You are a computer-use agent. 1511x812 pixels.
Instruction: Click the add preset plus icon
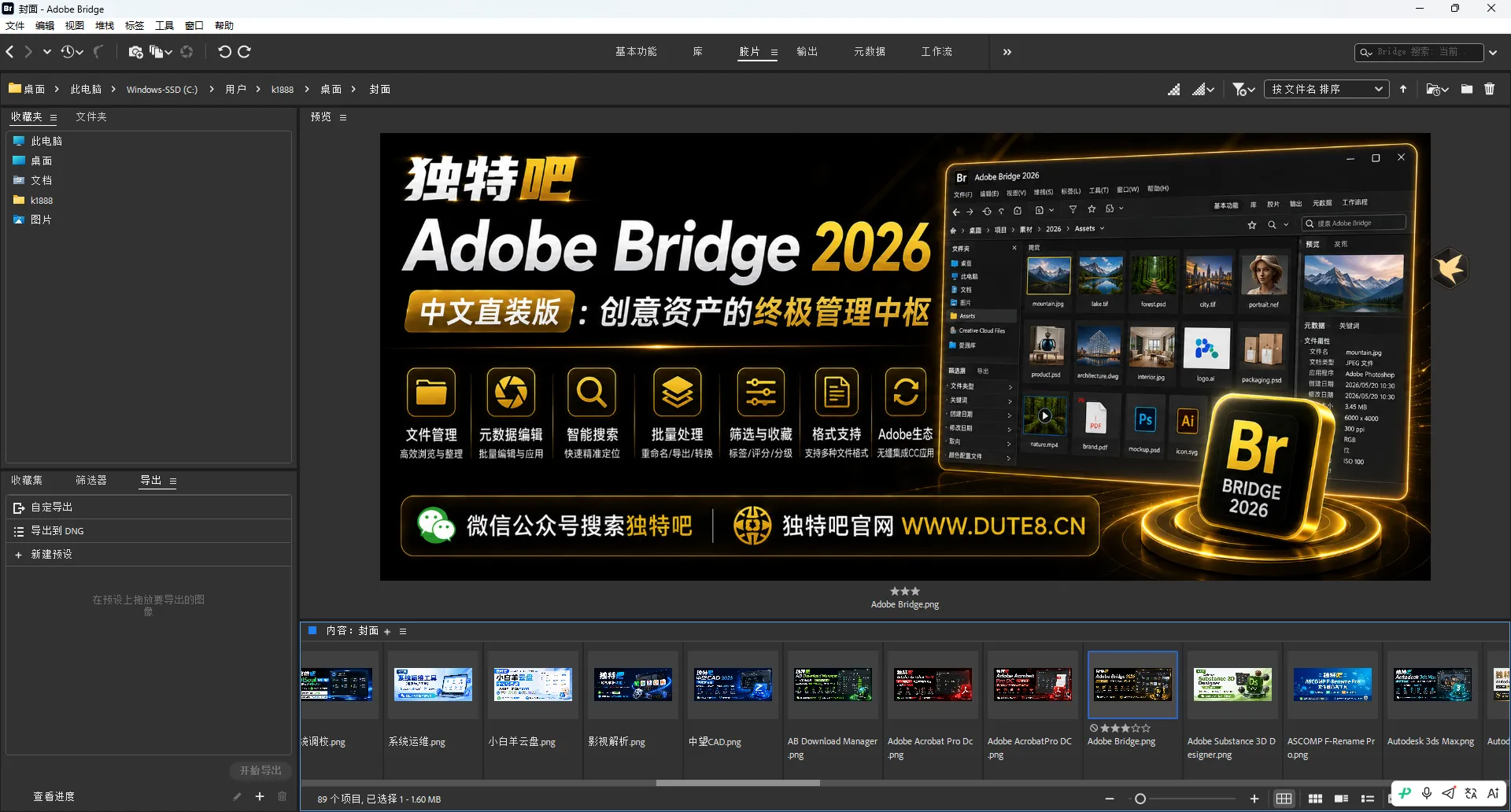coord(260,796)
